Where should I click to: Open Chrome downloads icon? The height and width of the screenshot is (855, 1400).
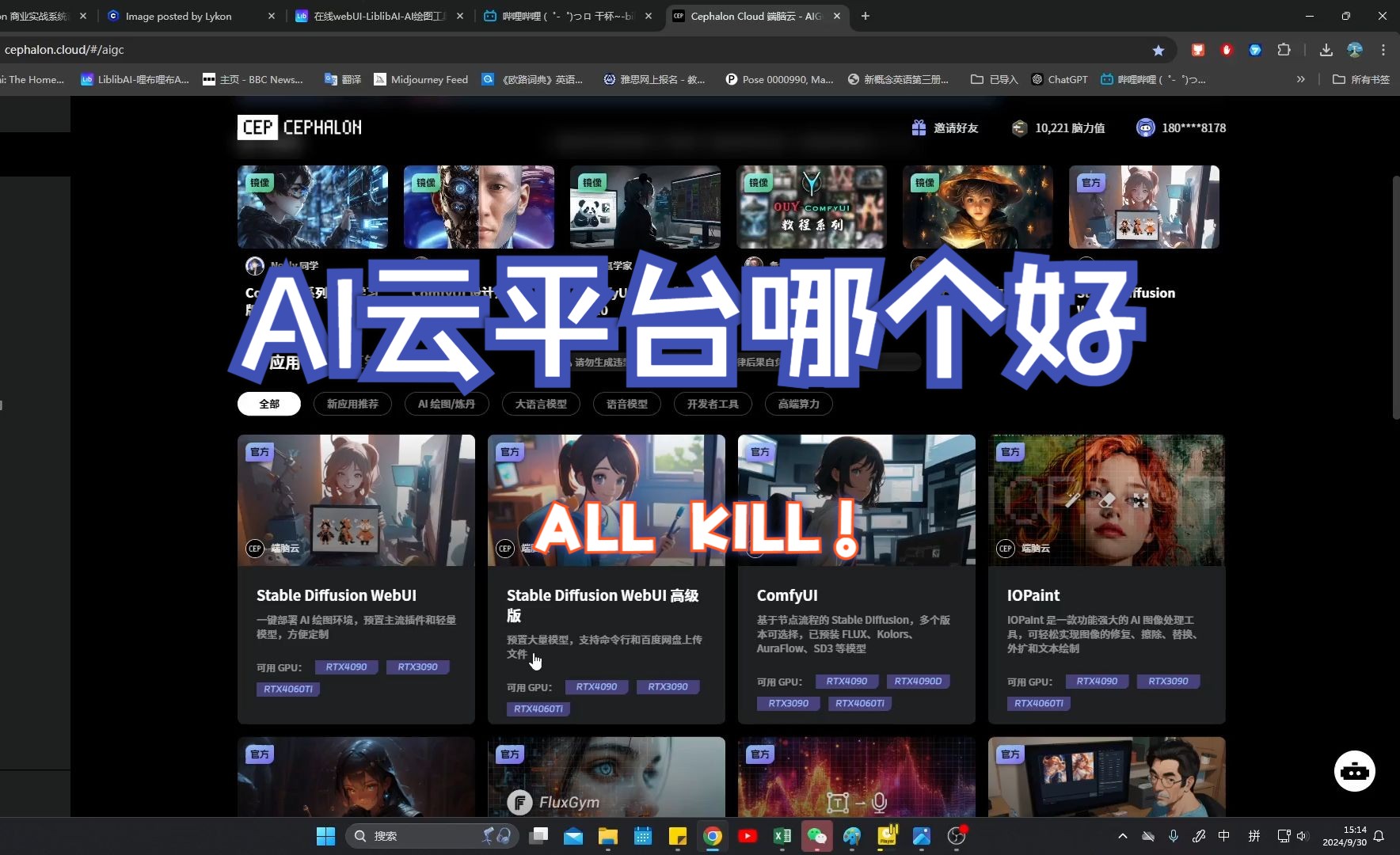1326,50
